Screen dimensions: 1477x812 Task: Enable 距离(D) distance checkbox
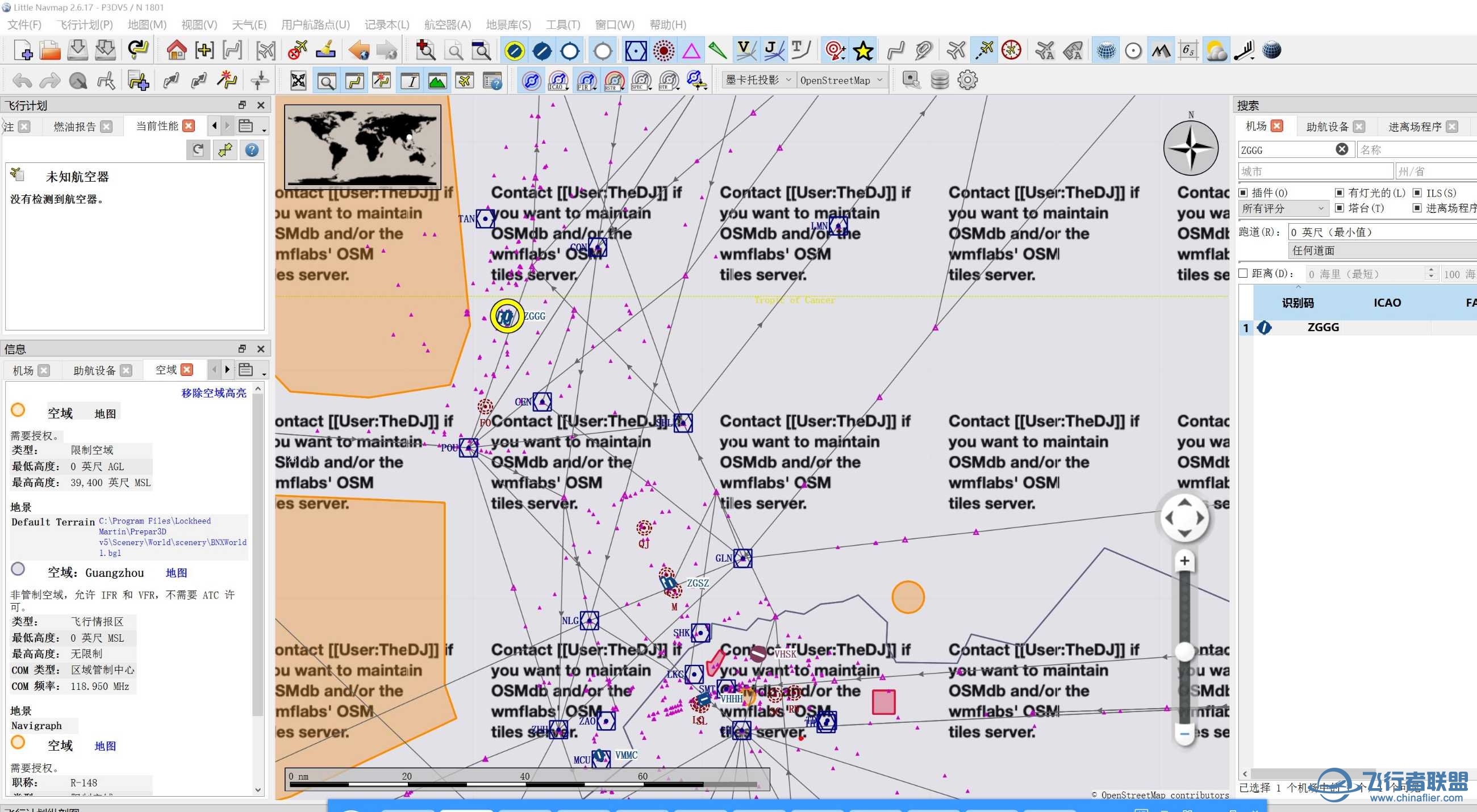tap(1243, 273)
